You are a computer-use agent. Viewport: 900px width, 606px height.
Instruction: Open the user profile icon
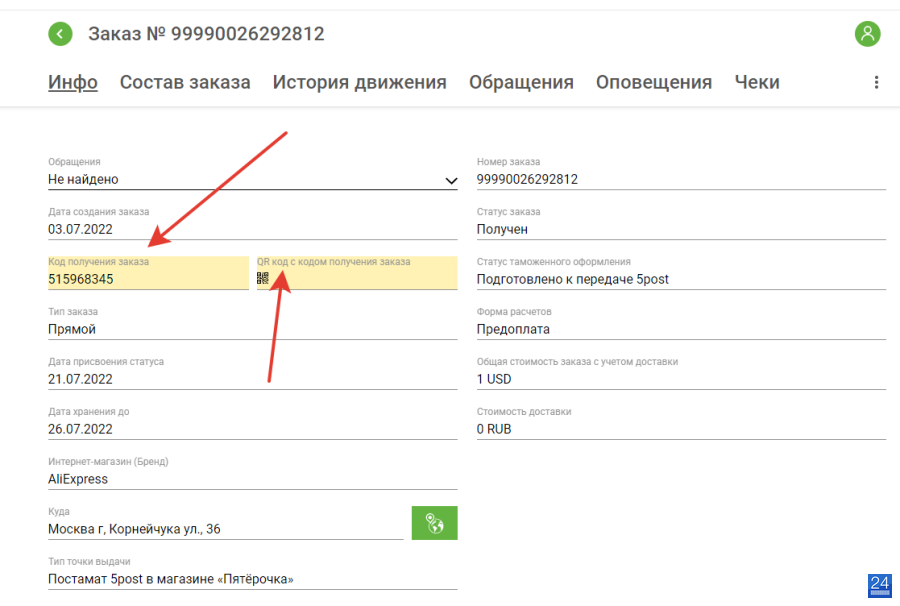pyautogui.click(x=867, y=34)
